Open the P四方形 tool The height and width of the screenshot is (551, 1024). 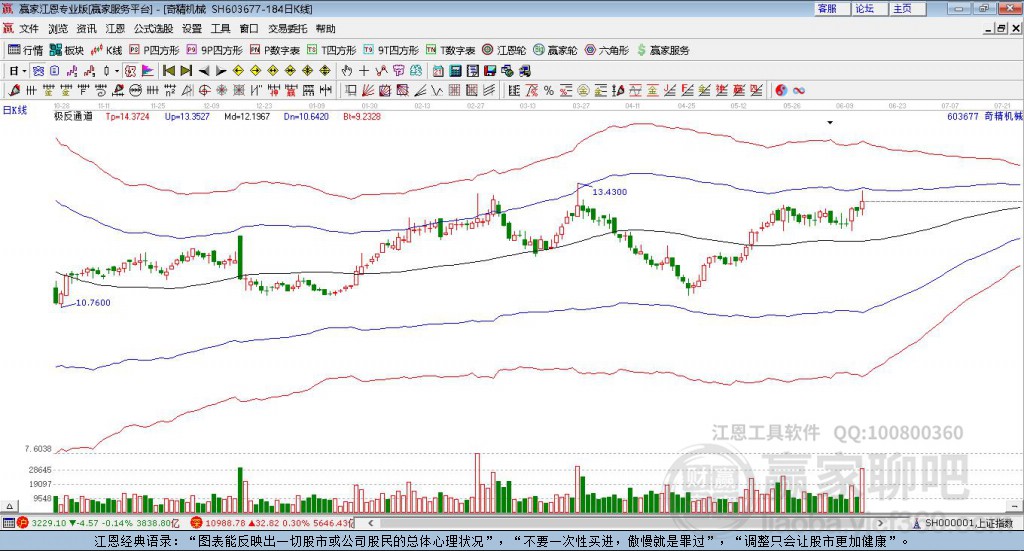(153, 50)
